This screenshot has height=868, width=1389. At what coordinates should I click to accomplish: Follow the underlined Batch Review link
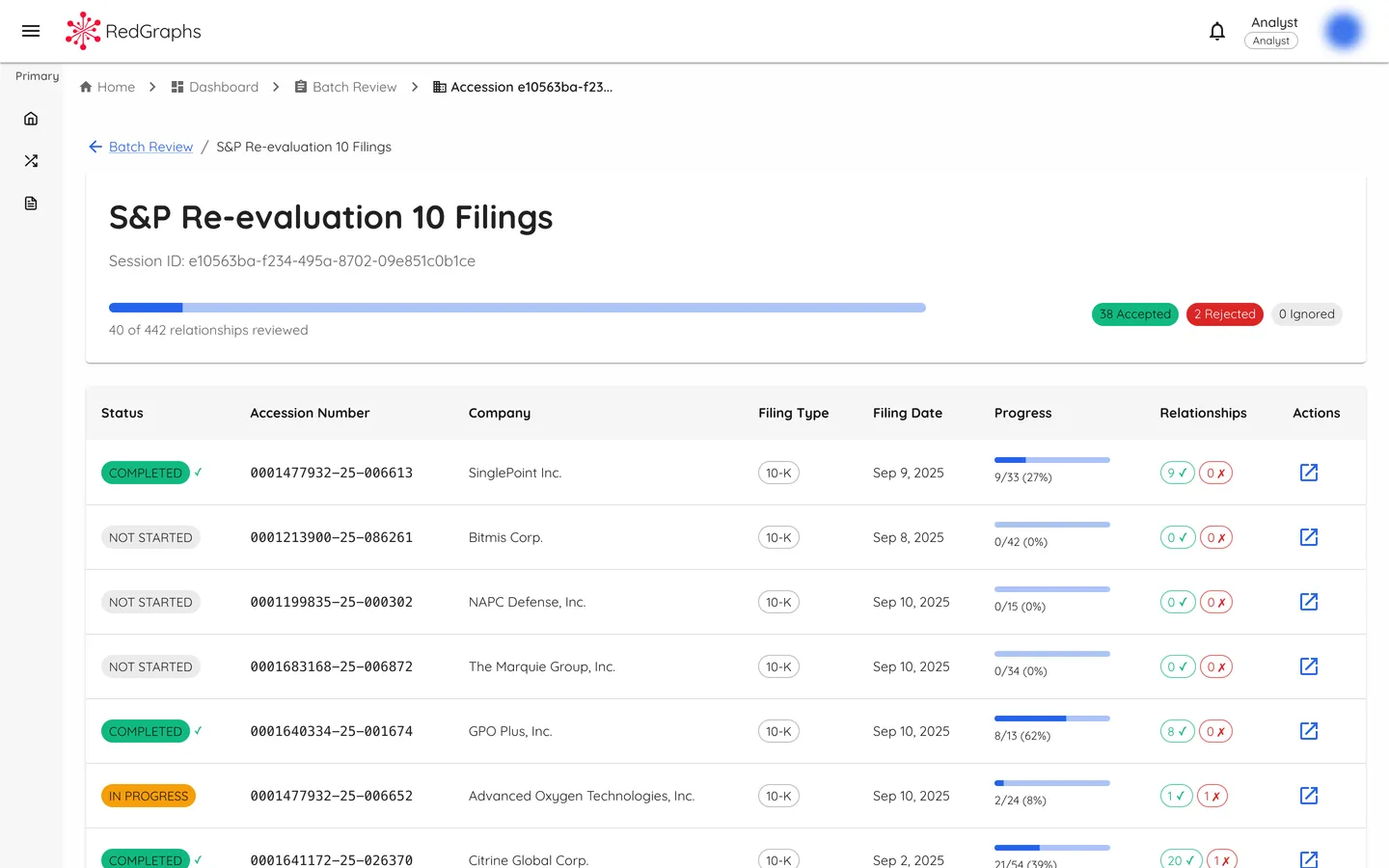150,147
